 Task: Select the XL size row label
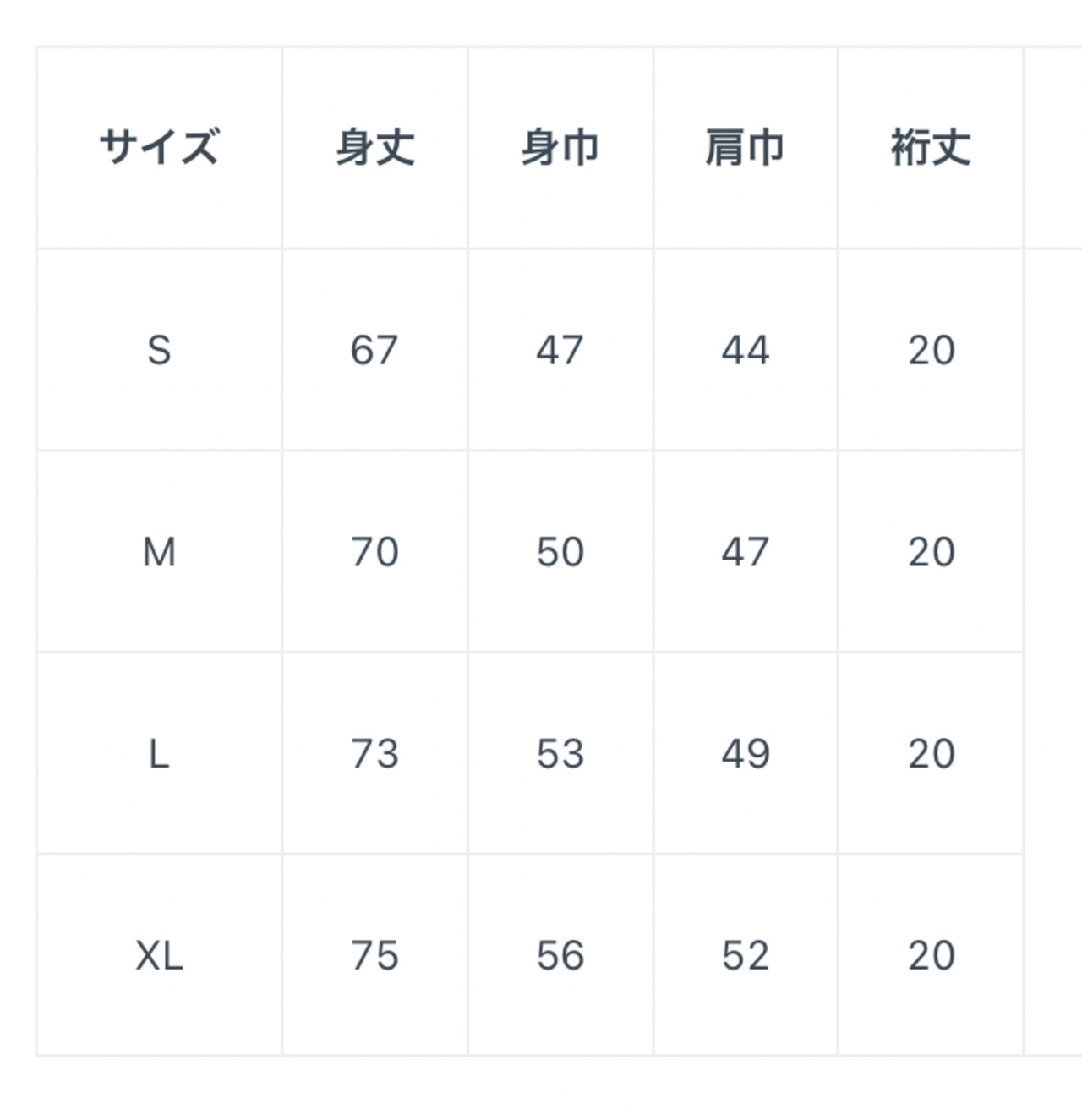(159, 955)
